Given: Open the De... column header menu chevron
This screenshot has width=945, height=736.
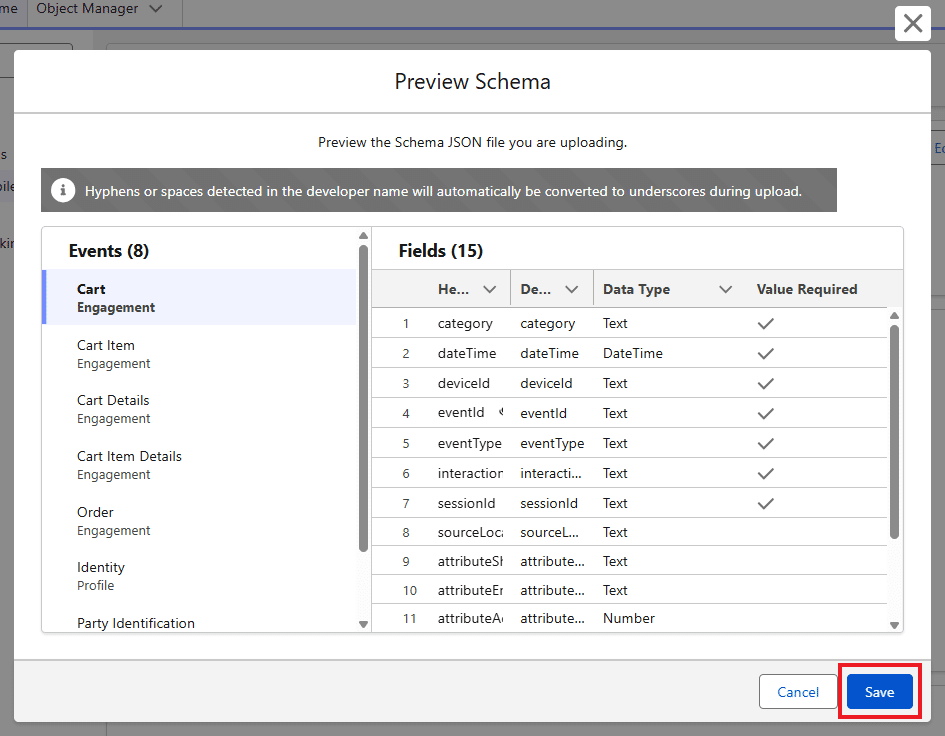Looking at the screenshot, I should click(x=571, y=289).
